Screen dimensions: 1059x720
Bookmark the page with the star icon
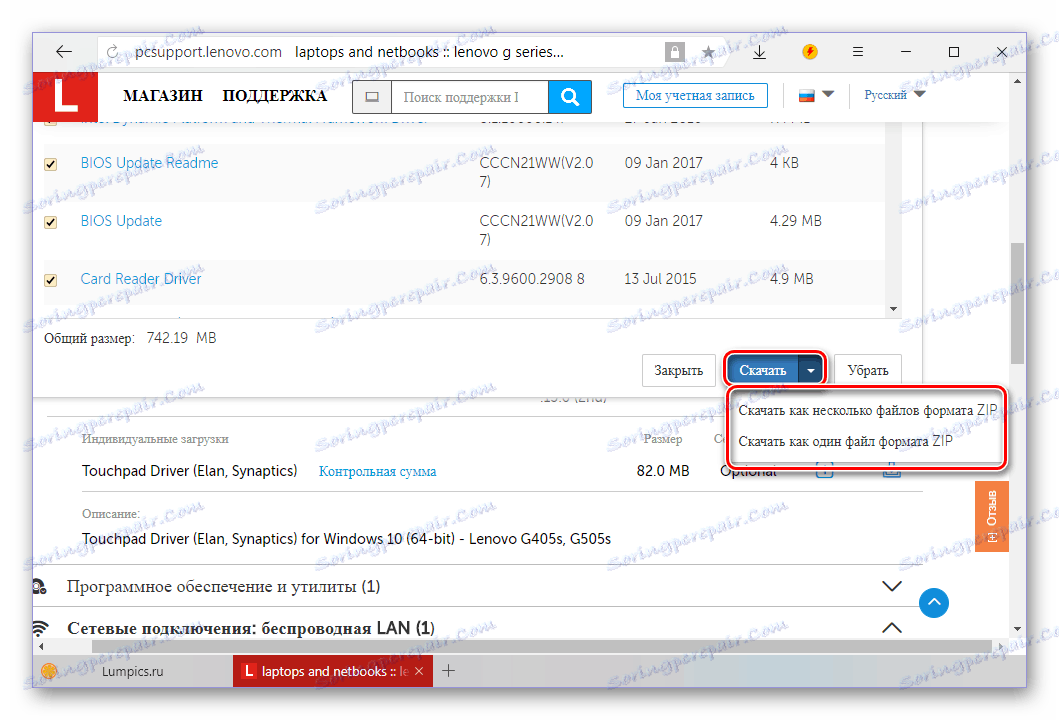coord(708,52)
